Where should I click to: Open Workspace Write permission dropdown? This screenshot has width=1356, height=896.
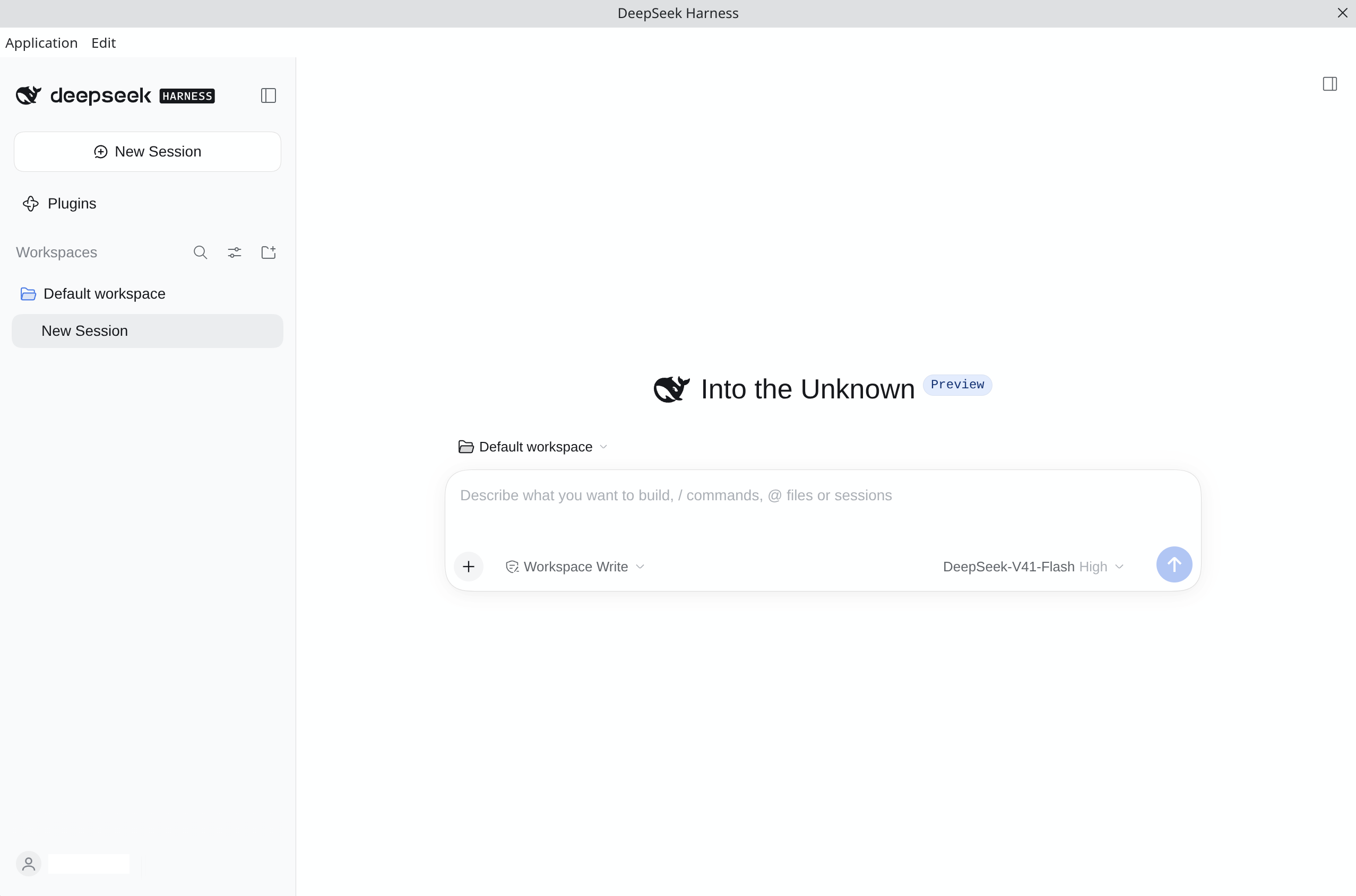pyautogui.click(x=575, y=566)
